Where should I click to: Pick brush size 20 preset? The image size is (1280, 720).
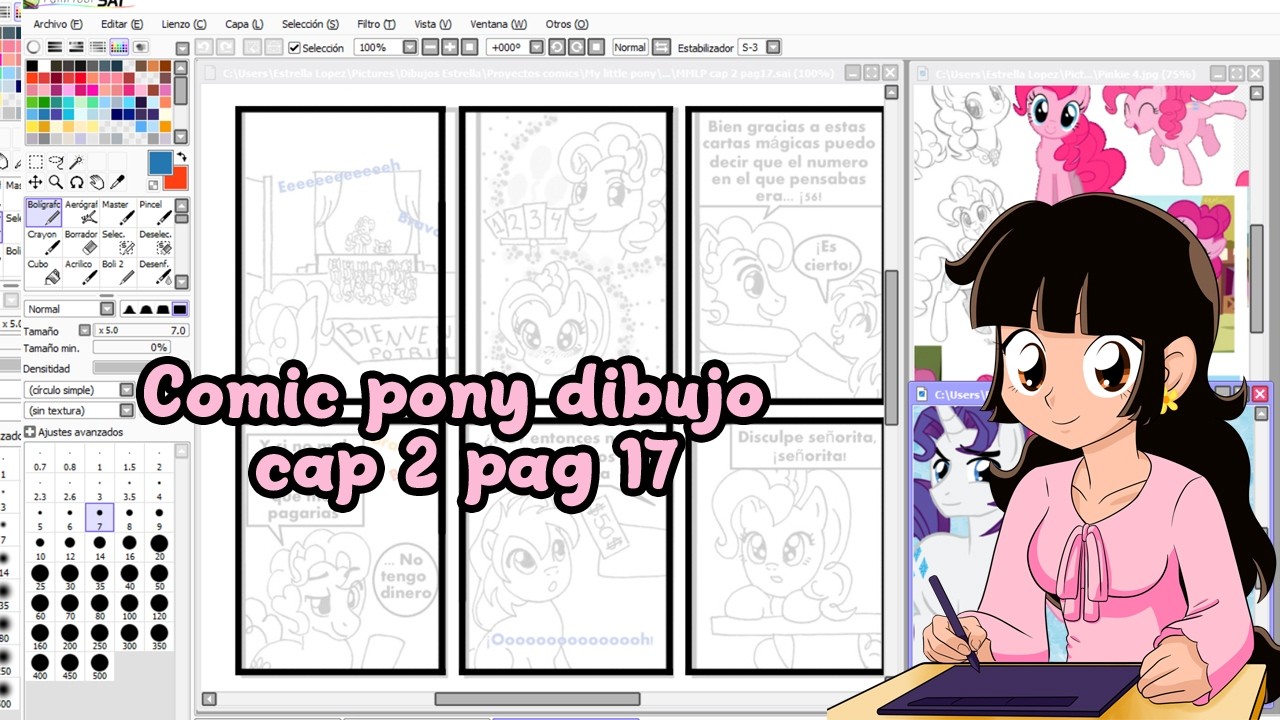(158, 548)
